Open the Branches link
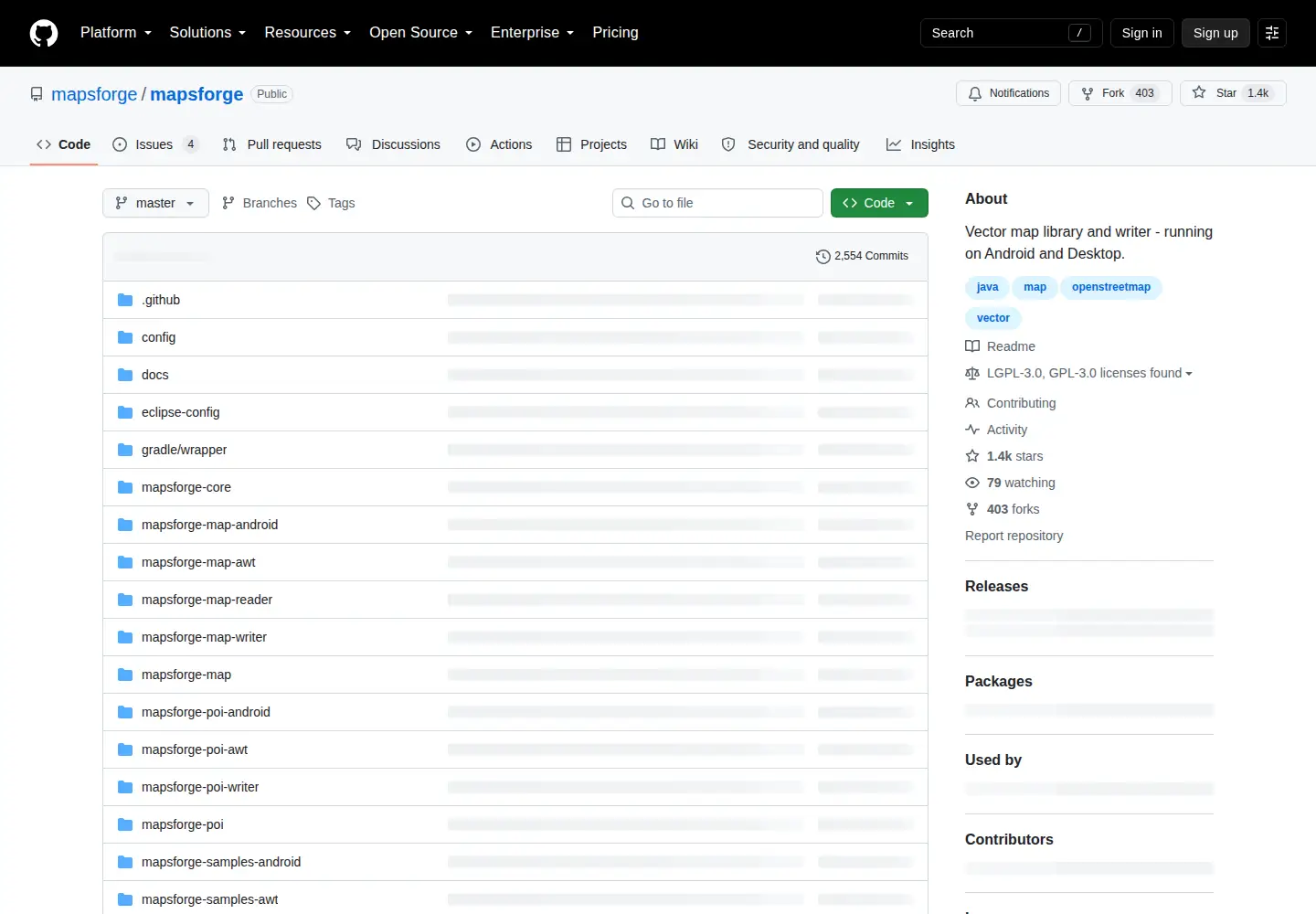This screenshot has width=1316, height=914. tap(260, 203)
